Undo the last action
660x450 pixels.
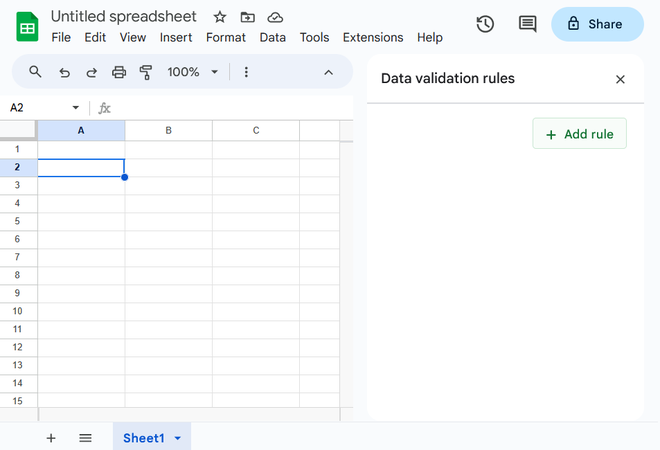pos(65,72)
